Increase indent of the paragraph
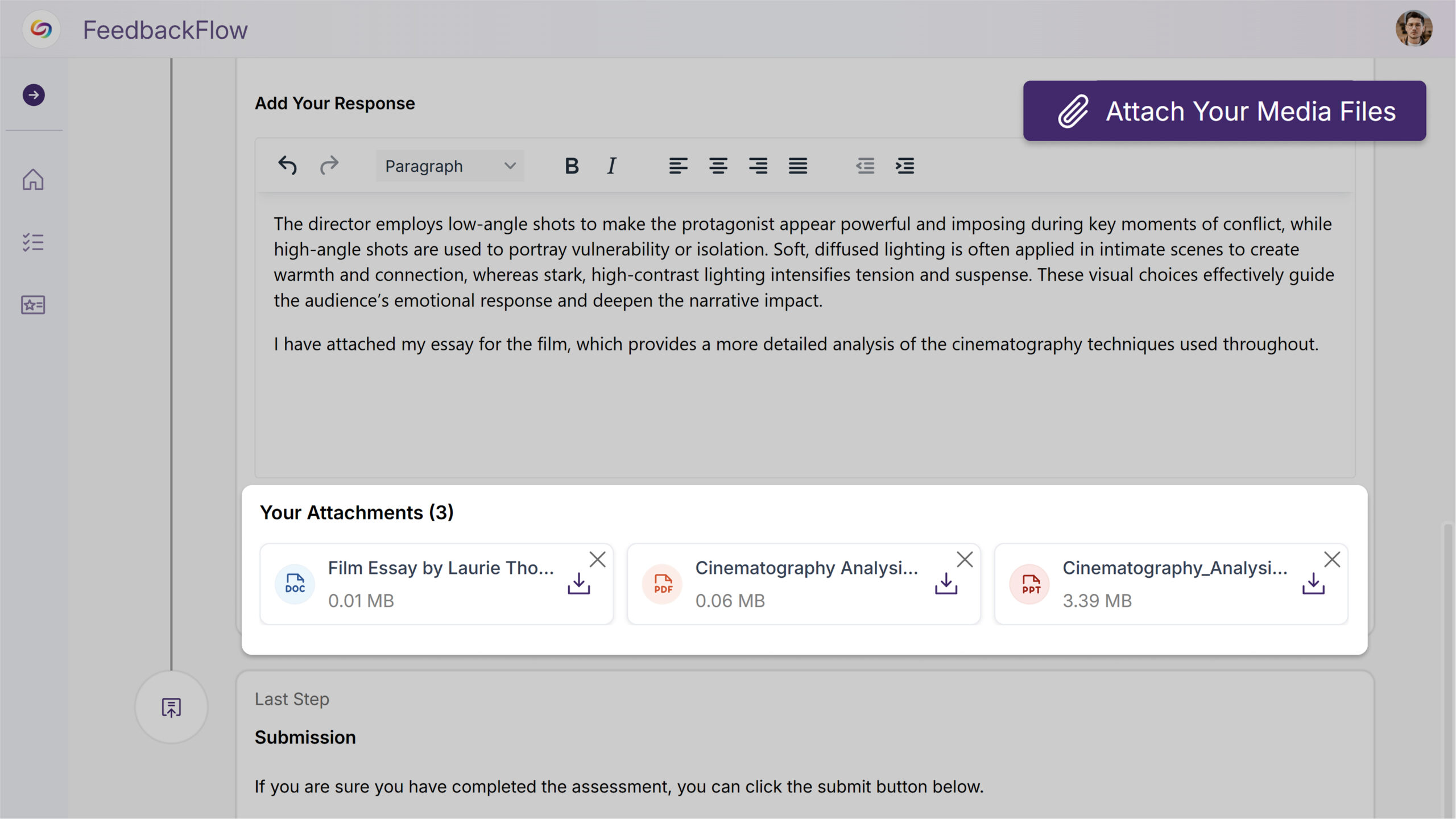1456x819 pixels. (905, 166)
